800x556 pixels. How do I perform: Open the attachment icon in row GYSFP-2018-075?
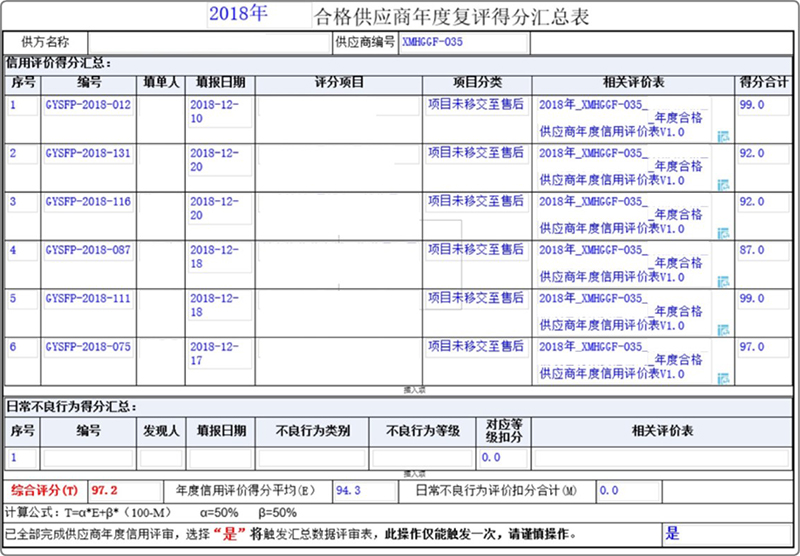pos(723,378)
